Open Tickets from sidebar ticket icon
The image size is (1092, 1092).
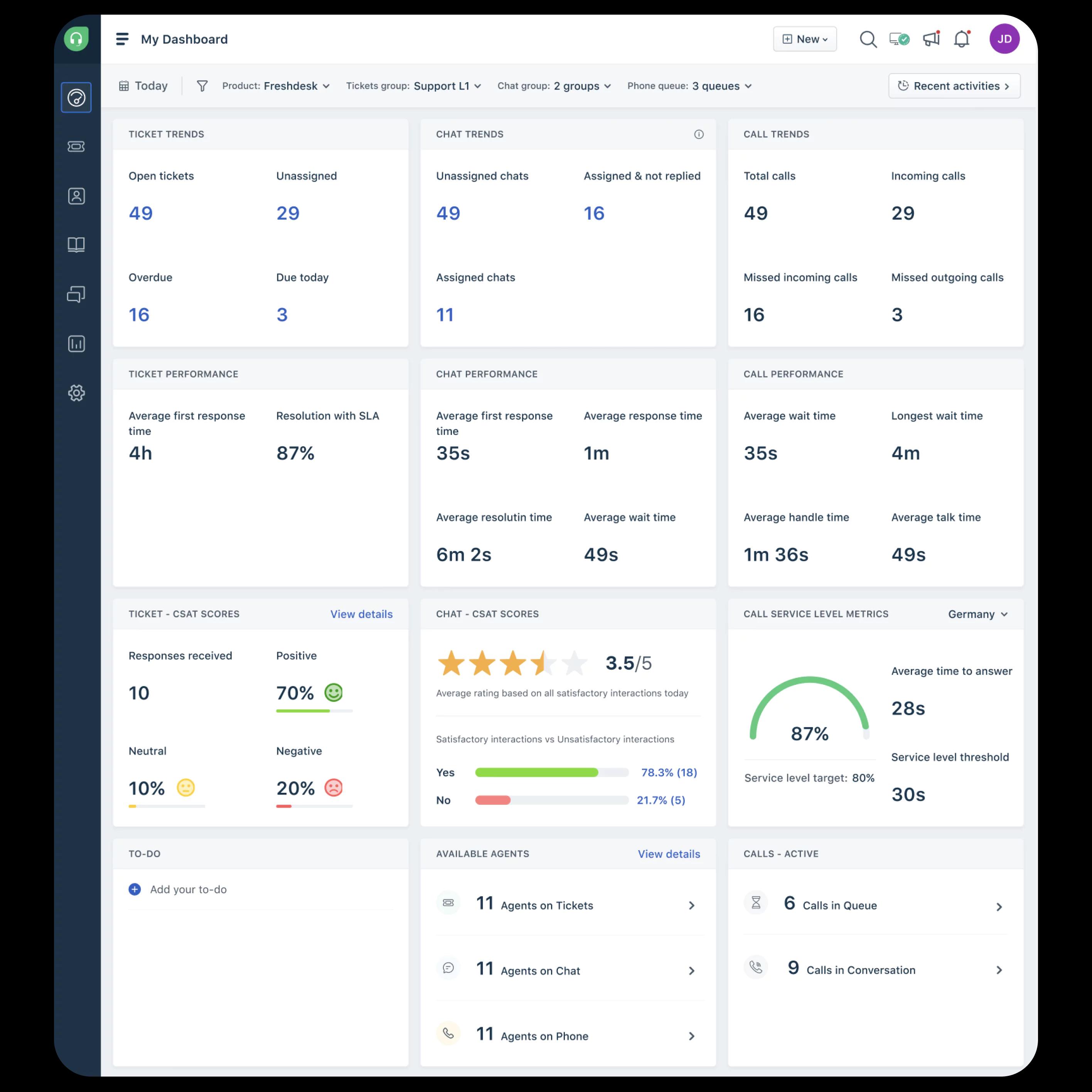click(76, 147)
